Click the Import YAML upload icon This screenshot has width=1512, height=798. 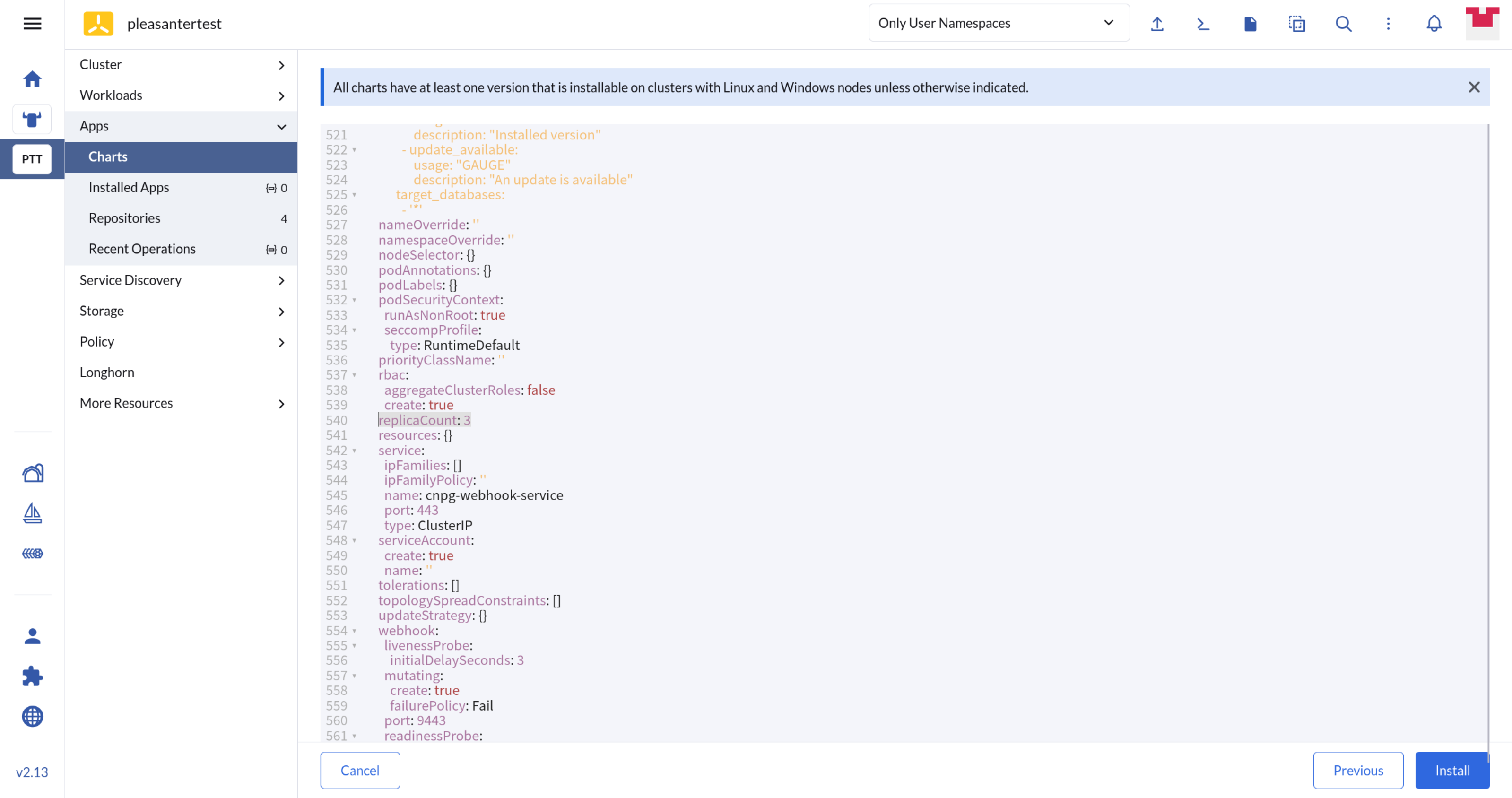point(1157,24)
